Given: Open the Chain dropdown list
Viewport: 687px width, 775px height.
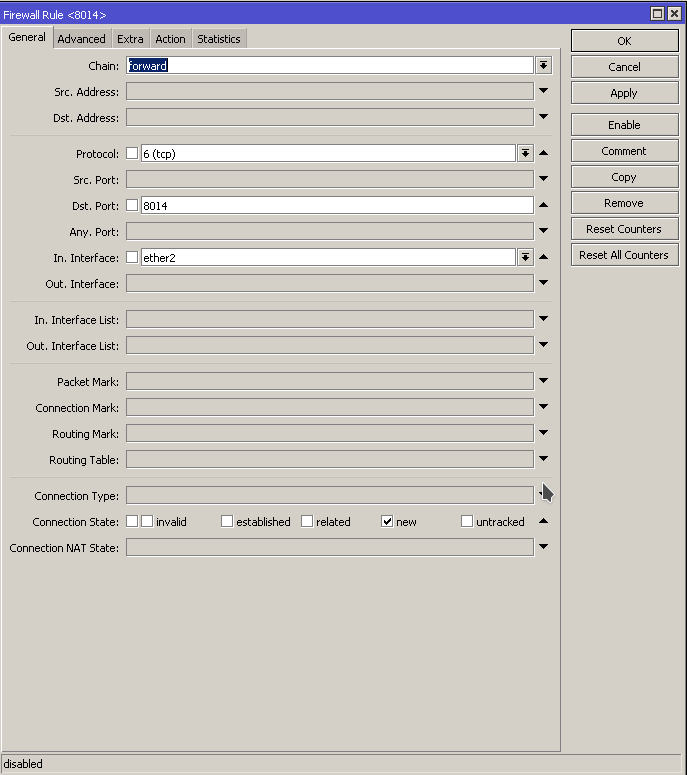Looking at the screenshot, I should (544, 65).
